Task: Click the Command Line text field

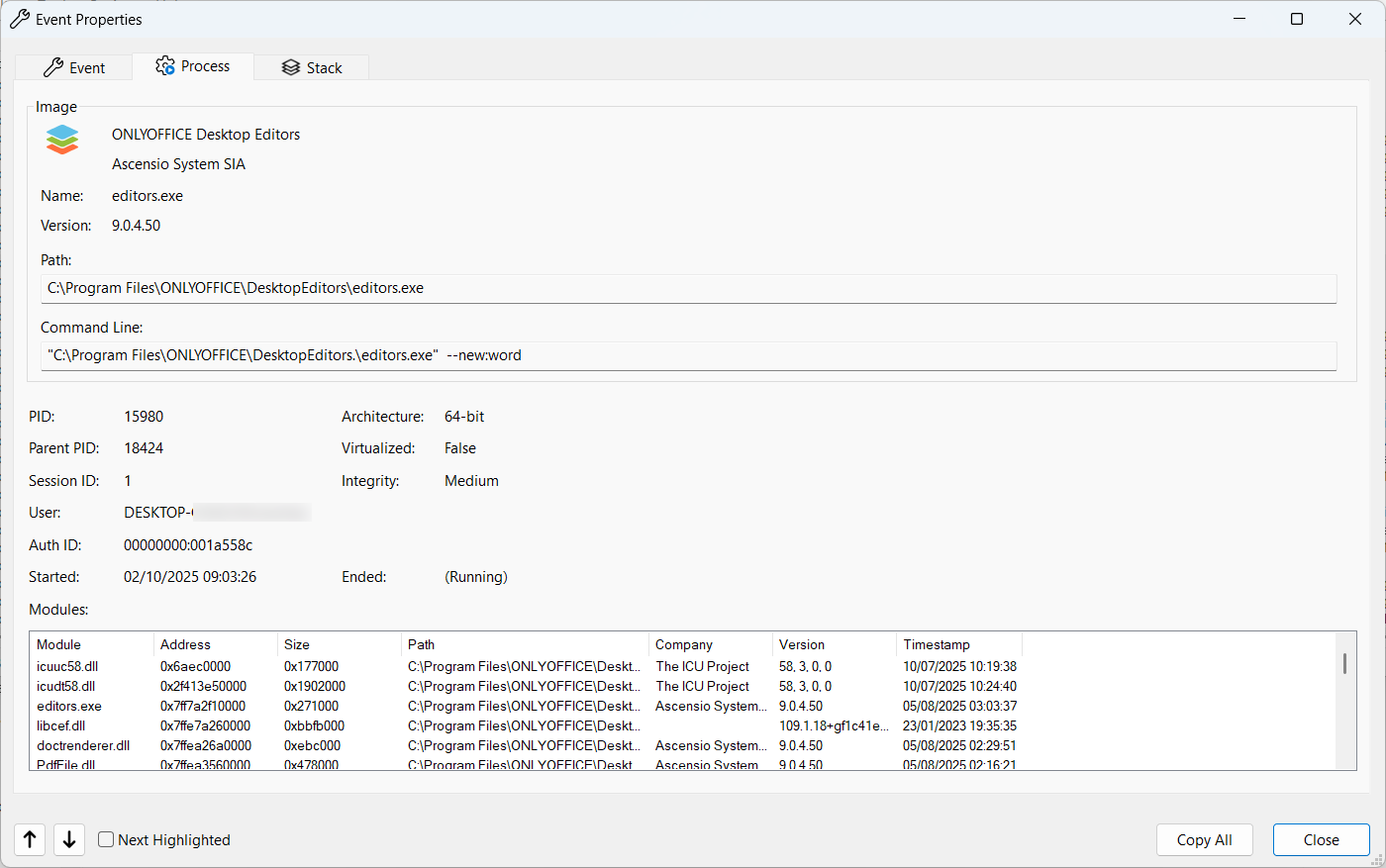Action: click(x=688, y=355)
